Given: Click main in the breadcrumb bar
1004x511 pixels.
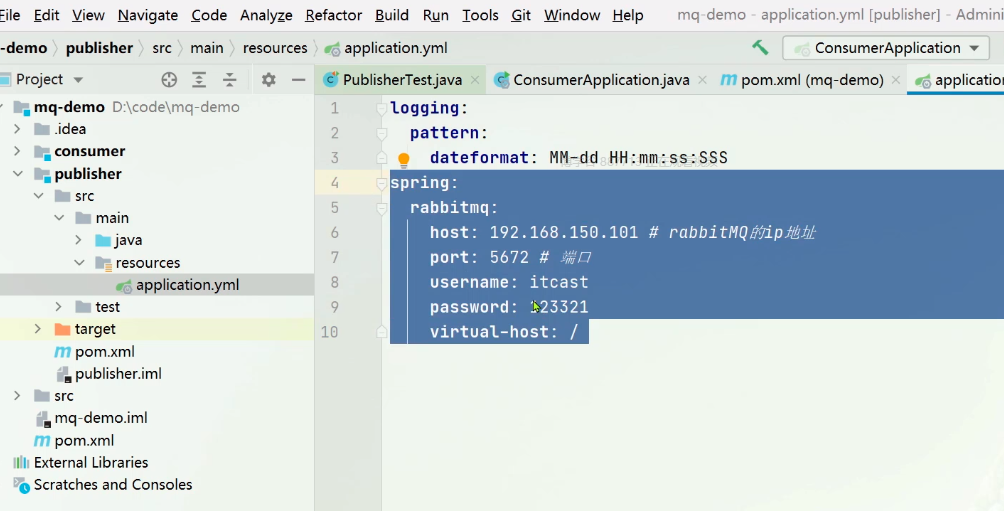Looking at the screenshot, I should click(x=207, y=48).
